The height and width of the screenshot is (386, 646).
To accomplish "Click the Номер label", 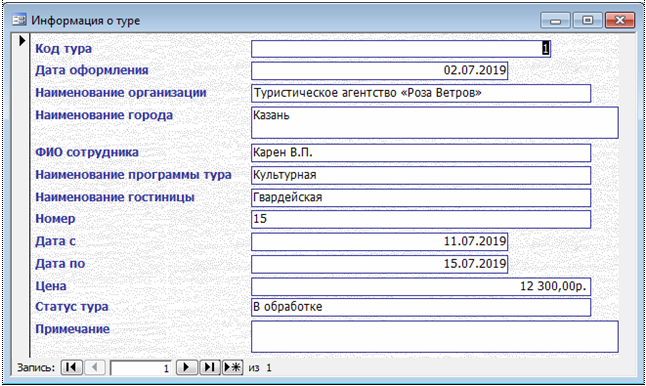I will pos(55,218).
